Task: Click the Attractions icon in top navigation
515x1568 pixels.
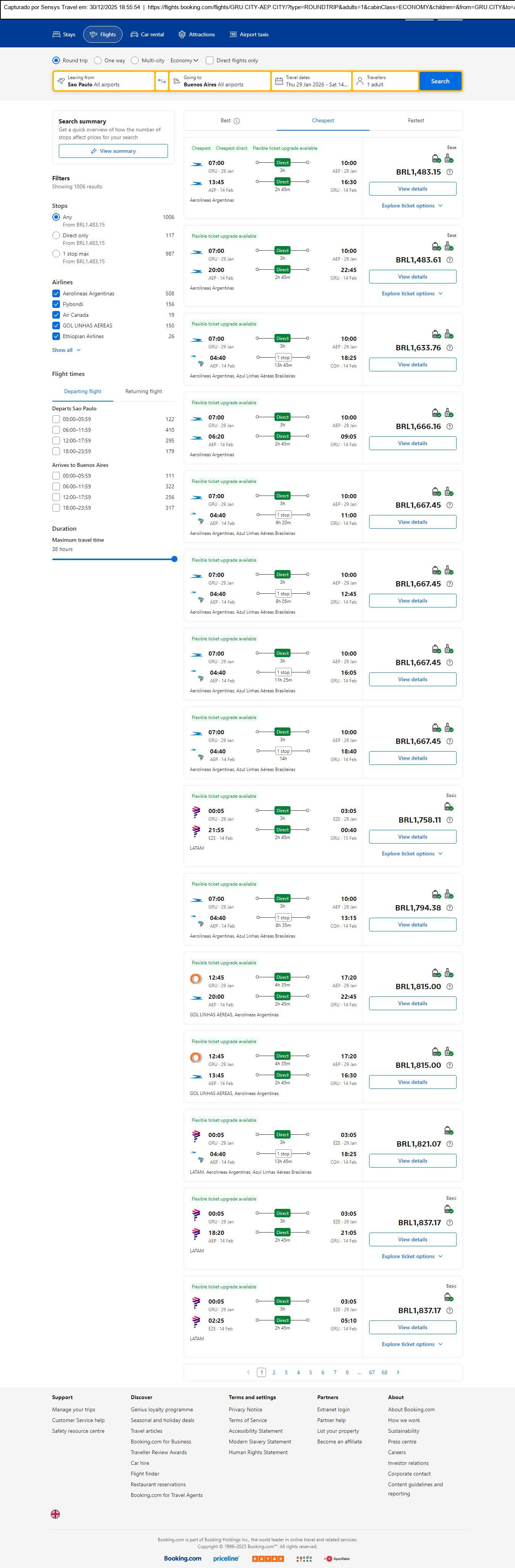Action: (x=182, y=35)
